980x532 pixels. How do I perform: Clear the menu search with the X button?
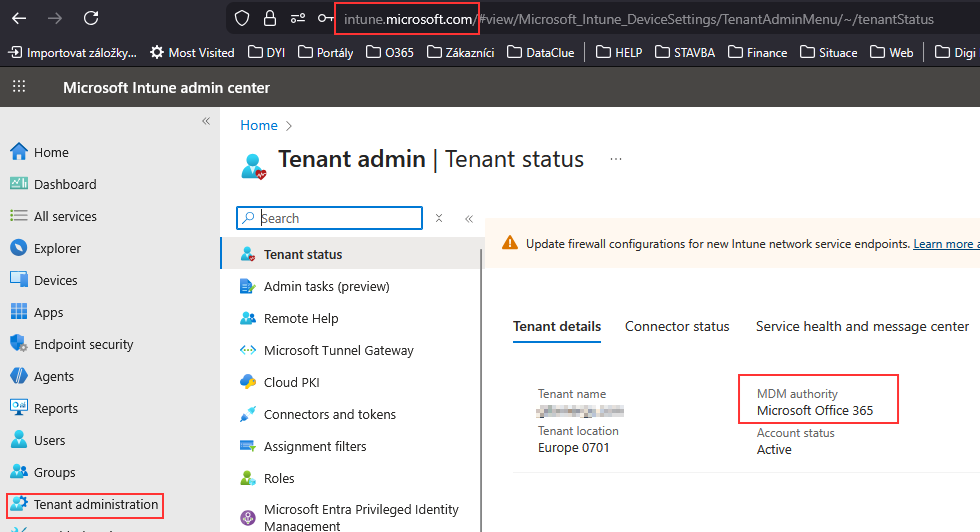pyautogui.click(x=439, y=218)
